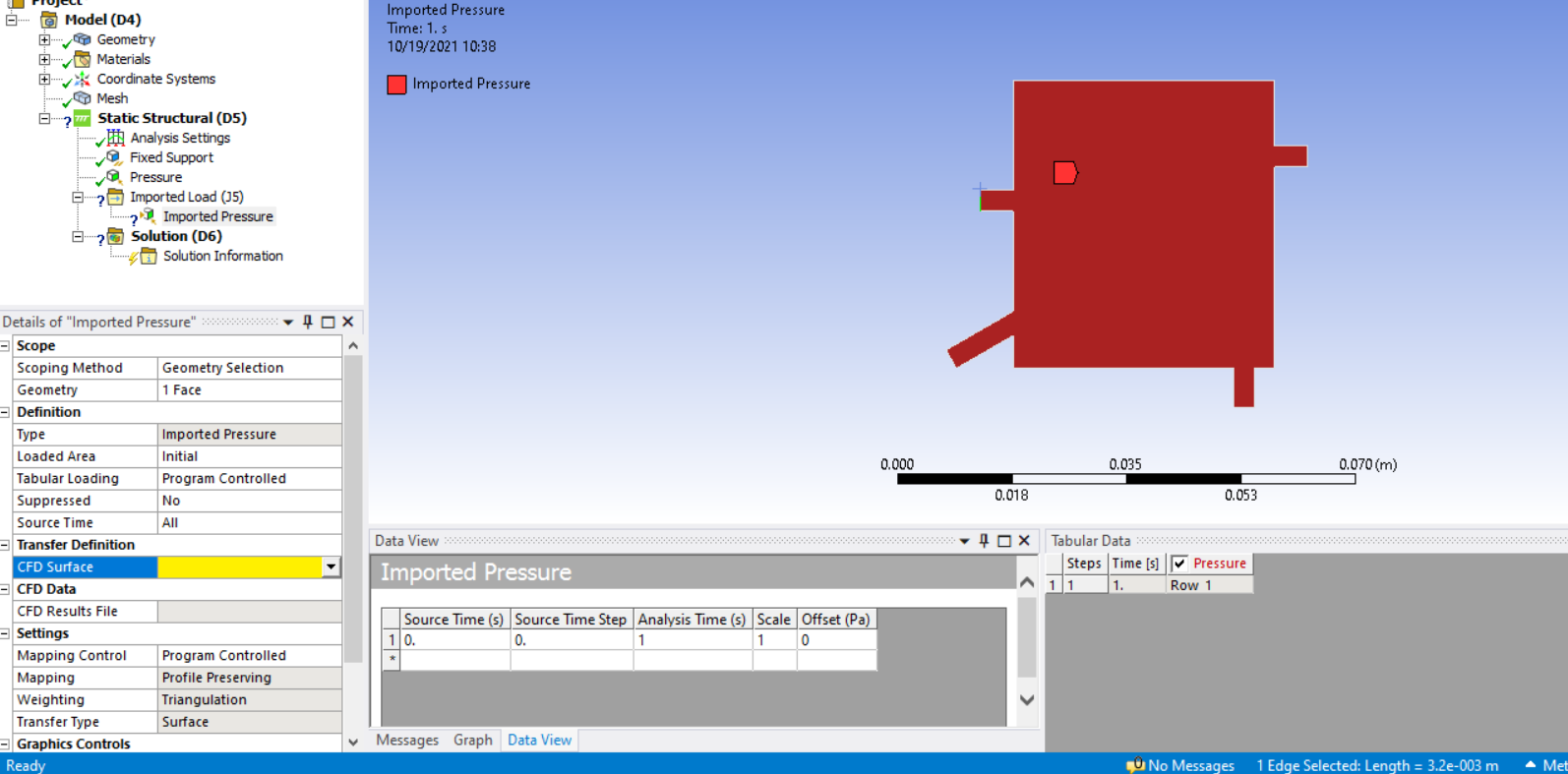Switch to the Graph tab
This screenshot has height=774, width=1568.
tap(473, 741)
